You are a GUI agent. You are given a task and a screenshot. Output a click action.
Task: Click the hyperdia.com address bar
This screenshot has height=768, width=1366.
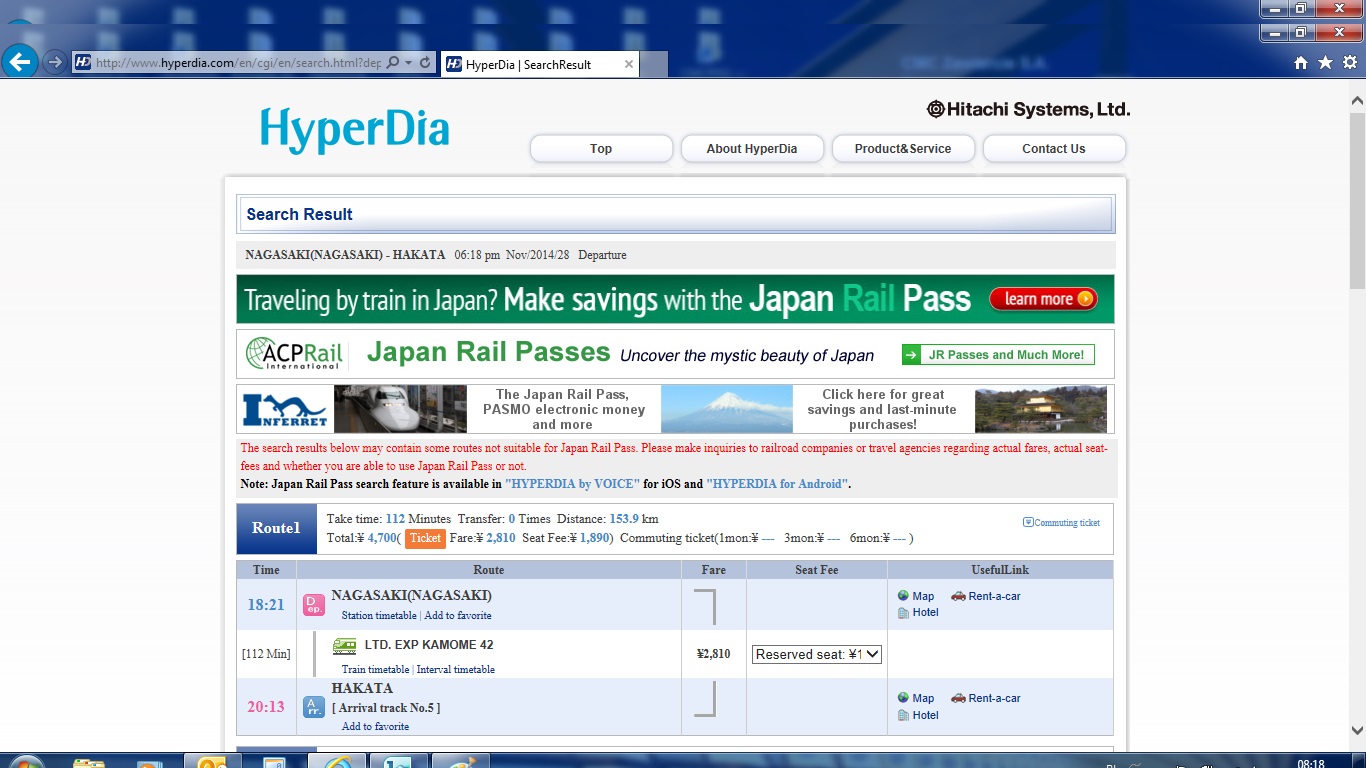tap(240, 62)
